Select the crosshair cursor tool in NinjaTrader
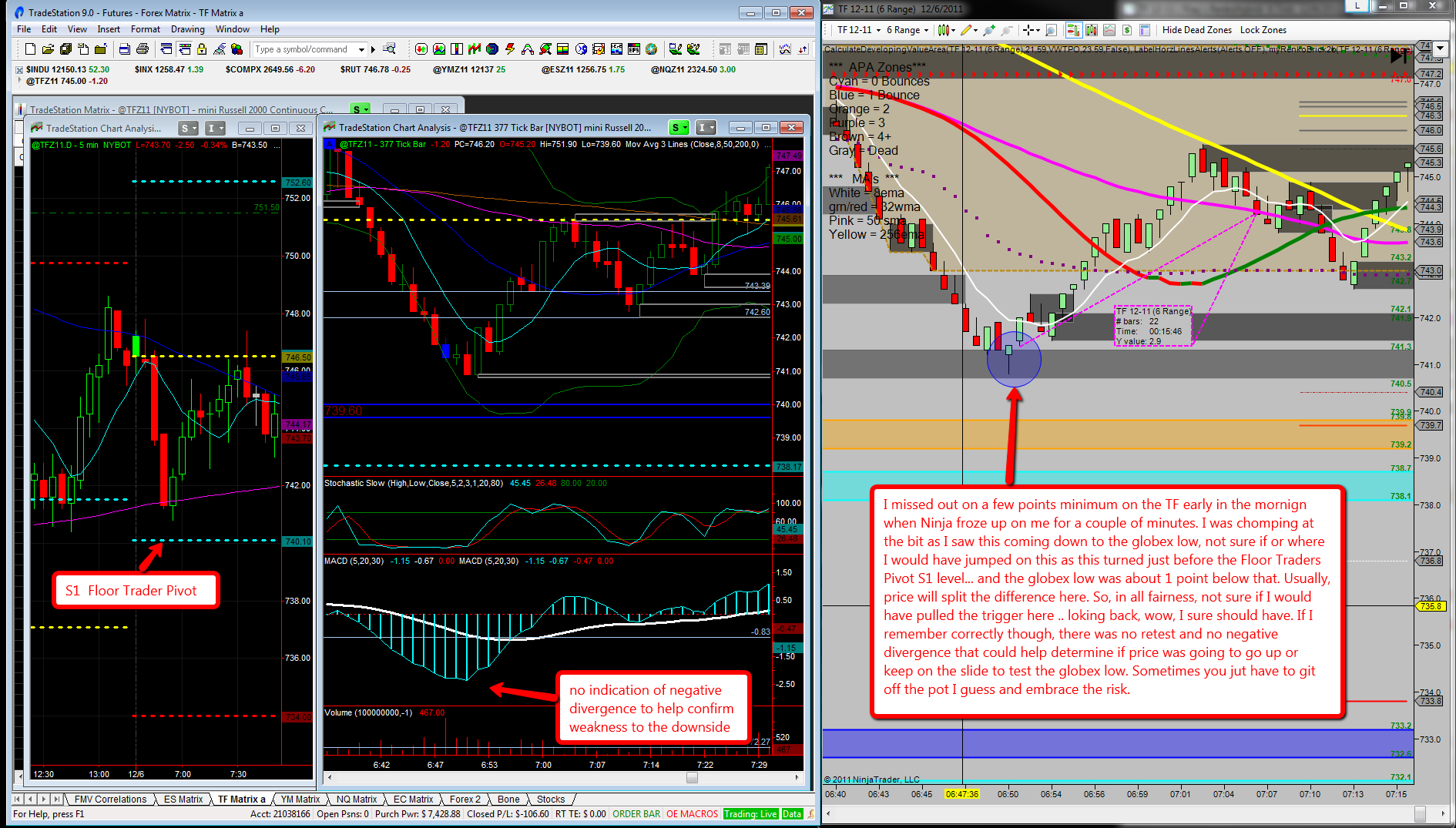 point(1028,30)
